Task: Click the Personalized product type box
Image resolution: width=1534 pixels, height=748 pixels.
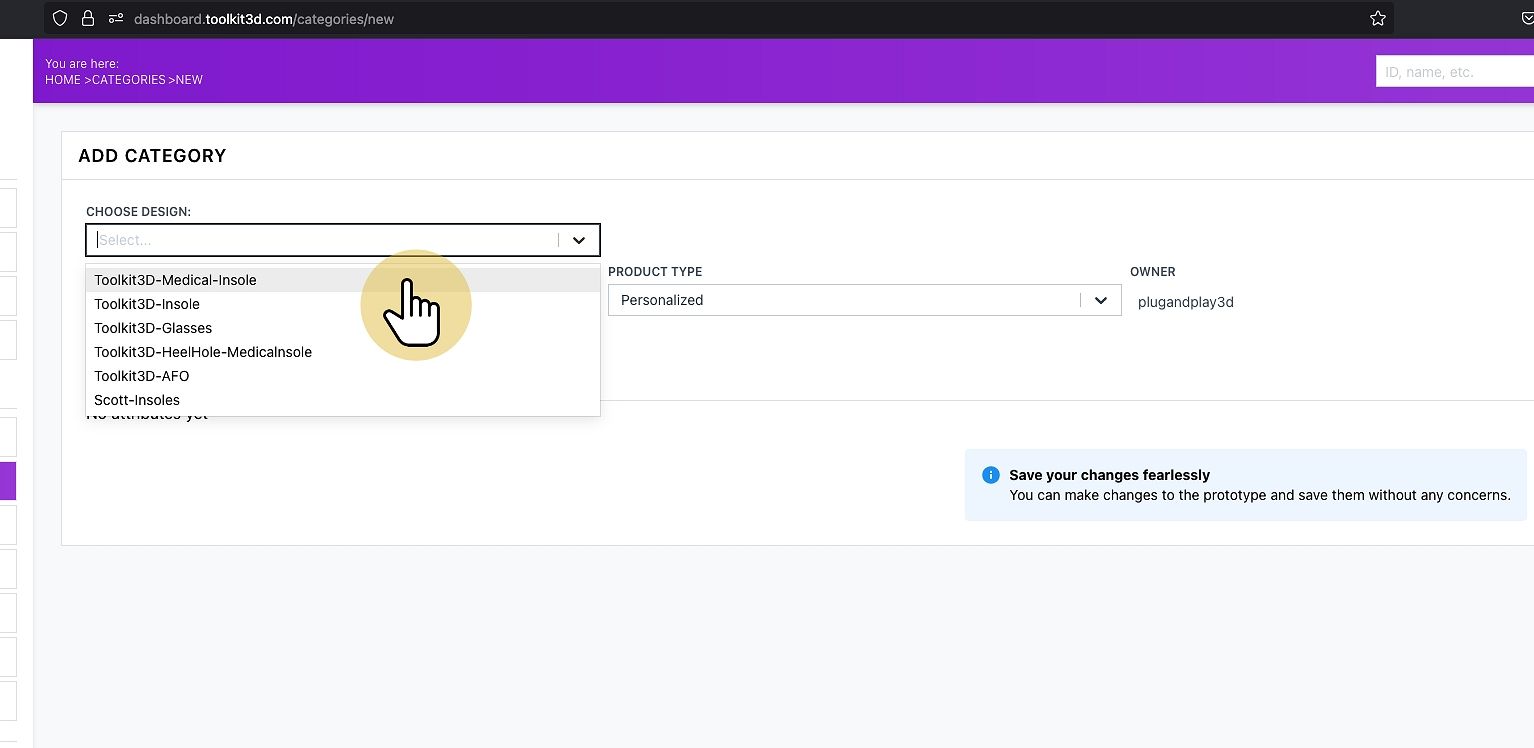Action: pyautogui.click(x=864, y=300)
